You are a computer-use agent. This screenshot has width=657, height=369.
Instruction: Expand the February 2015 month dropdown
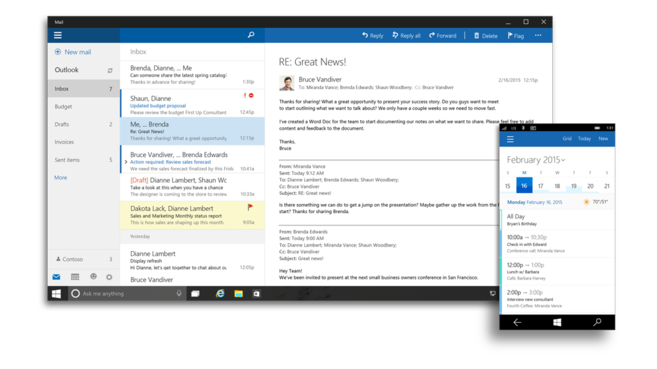click(536, 160)
